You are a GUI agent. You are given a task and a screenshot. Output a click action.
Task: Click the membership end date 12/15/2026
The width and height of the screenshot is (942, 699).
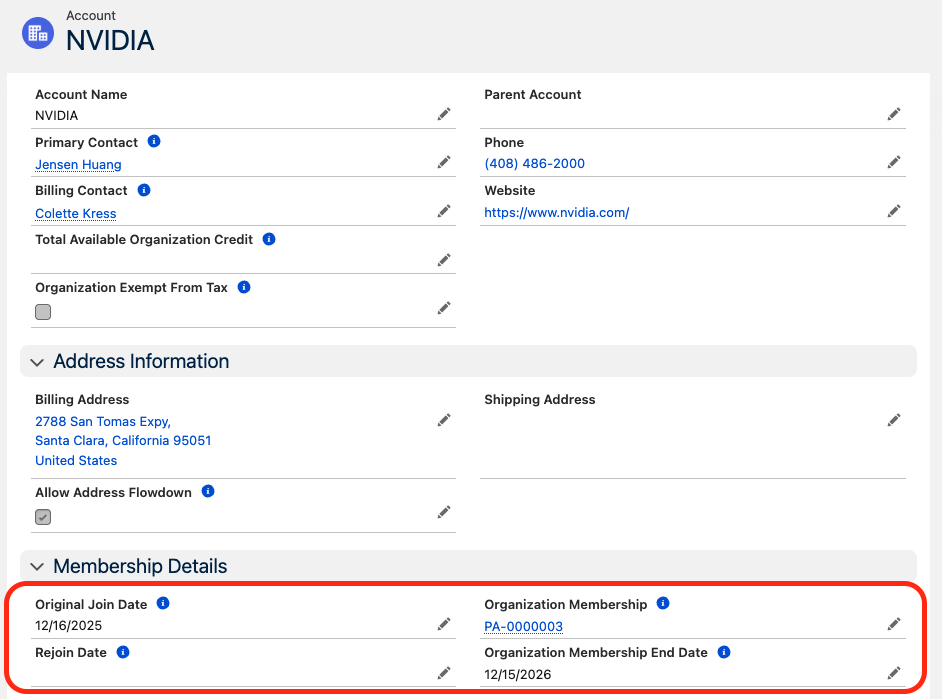[x=518, y=674]
